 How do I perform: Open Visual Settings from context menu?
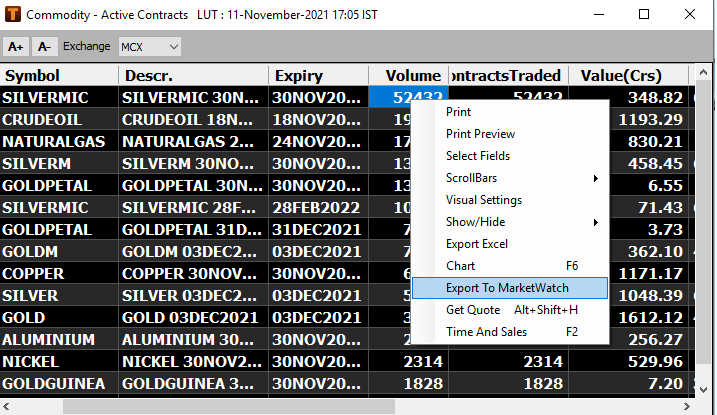point(483,200)
